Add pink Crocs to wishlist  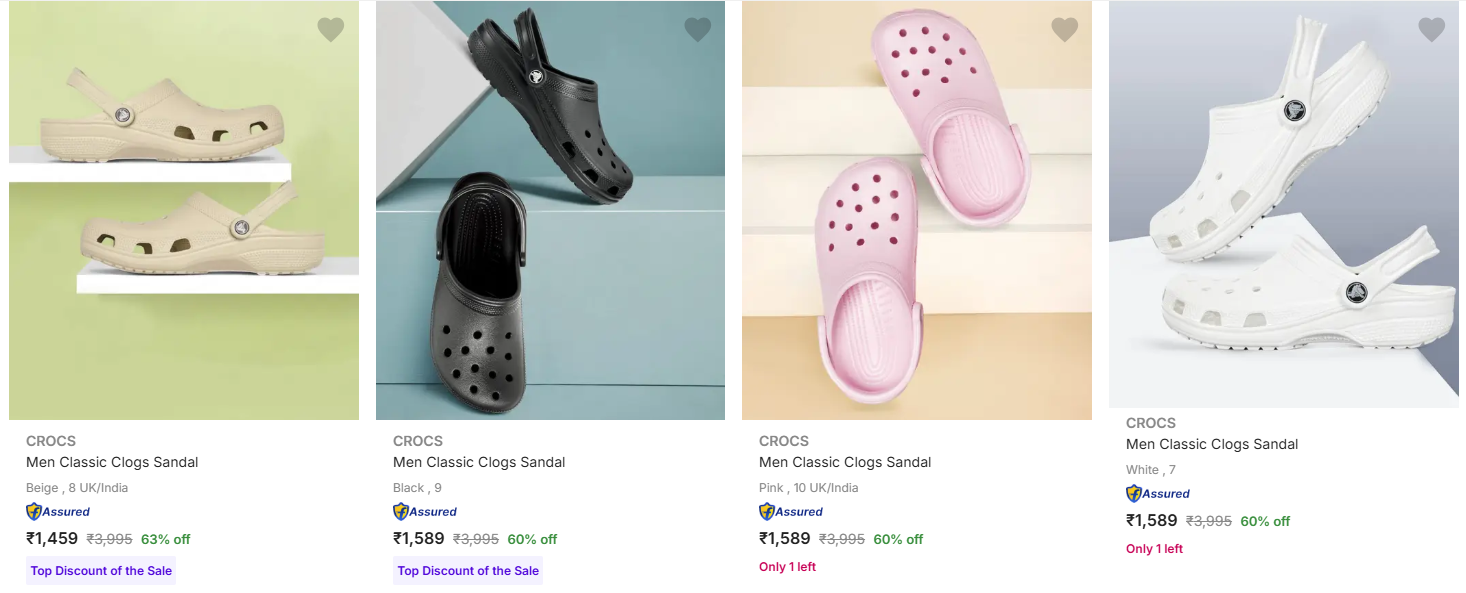[1064, 30]
